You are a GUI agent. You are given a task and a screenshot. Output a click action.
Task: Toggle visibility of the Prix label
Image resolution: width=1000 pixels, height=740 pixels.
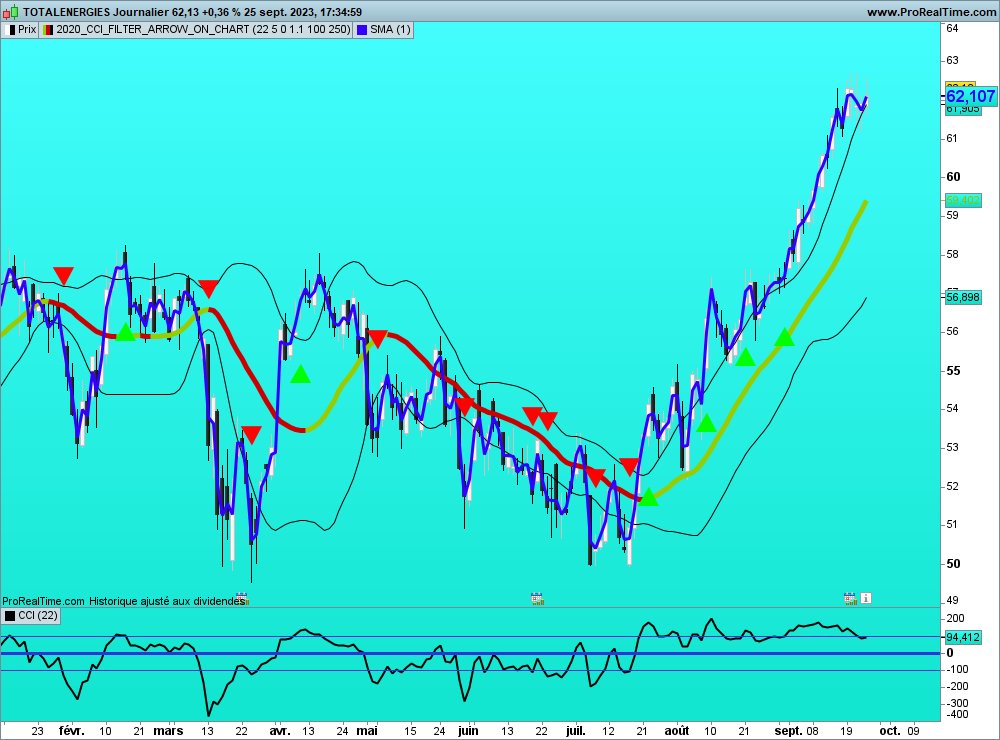(x=25, y=30)
